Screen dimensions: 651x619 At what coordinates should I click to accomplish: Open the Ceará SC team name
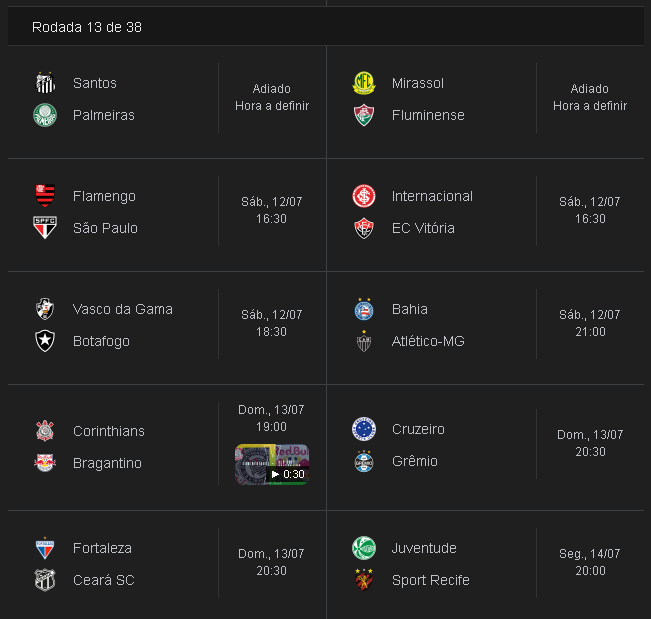[104, 580]
